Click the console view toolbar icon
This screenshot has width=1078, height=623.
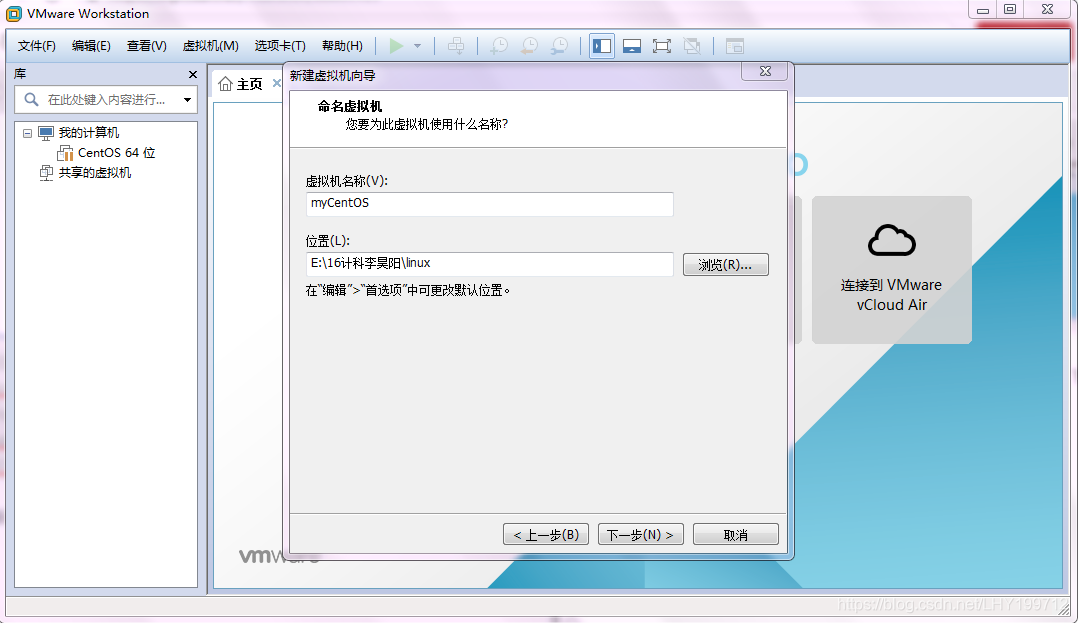click(735, 46)
